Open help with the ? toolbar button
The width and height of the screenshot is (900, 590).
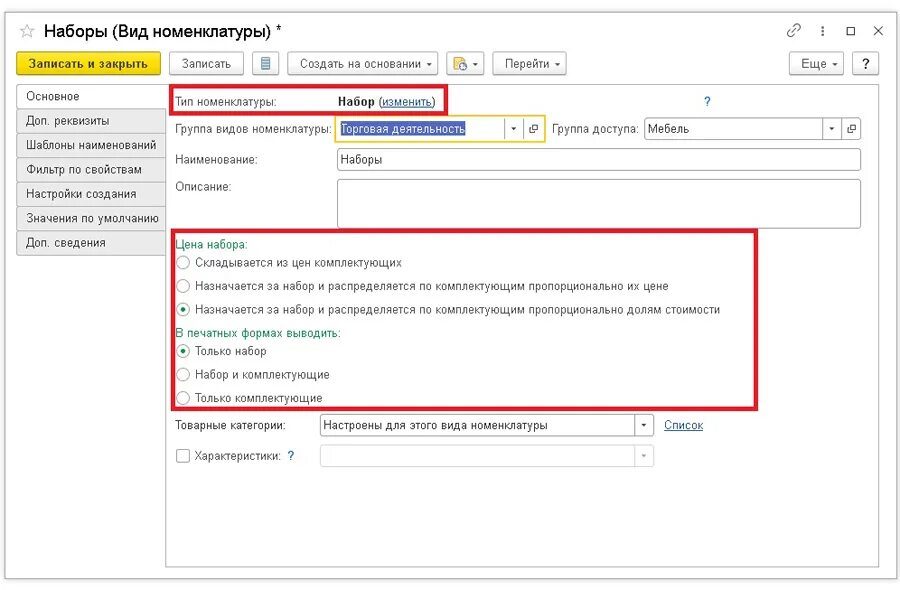[x=865, y=64]
